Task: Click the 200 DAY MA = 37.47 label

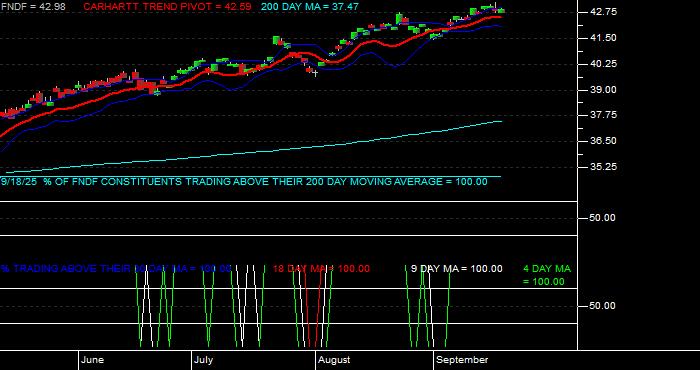Action: coord(309,7)
